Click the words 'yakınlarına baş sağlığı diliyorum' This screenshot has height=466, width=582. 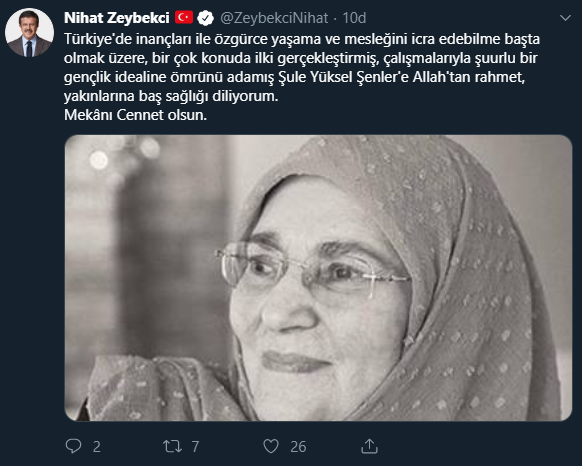(x=170, y=97)
